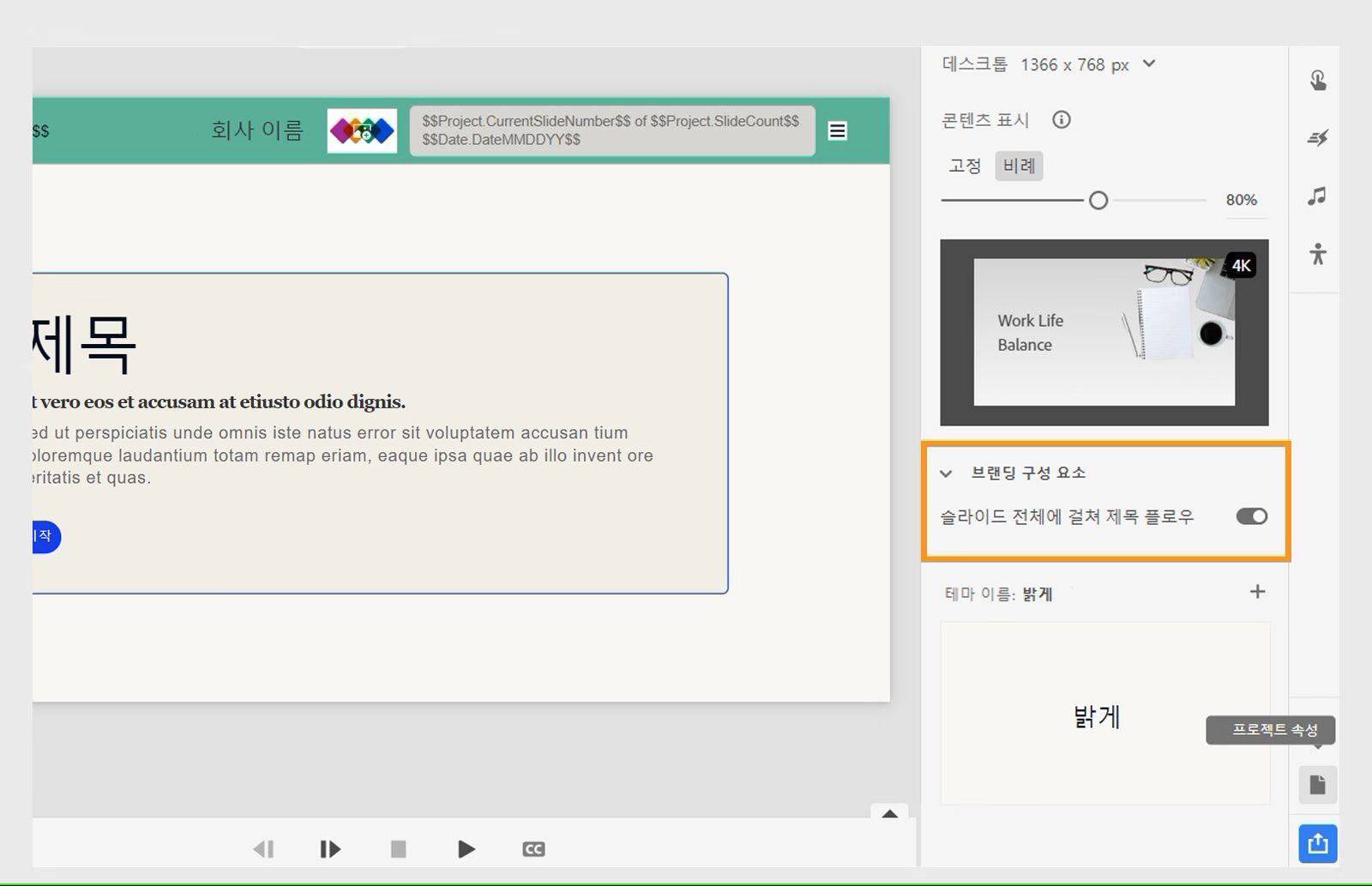Open 프로젝트 속성 via the page icon

tap(1317, 784)
